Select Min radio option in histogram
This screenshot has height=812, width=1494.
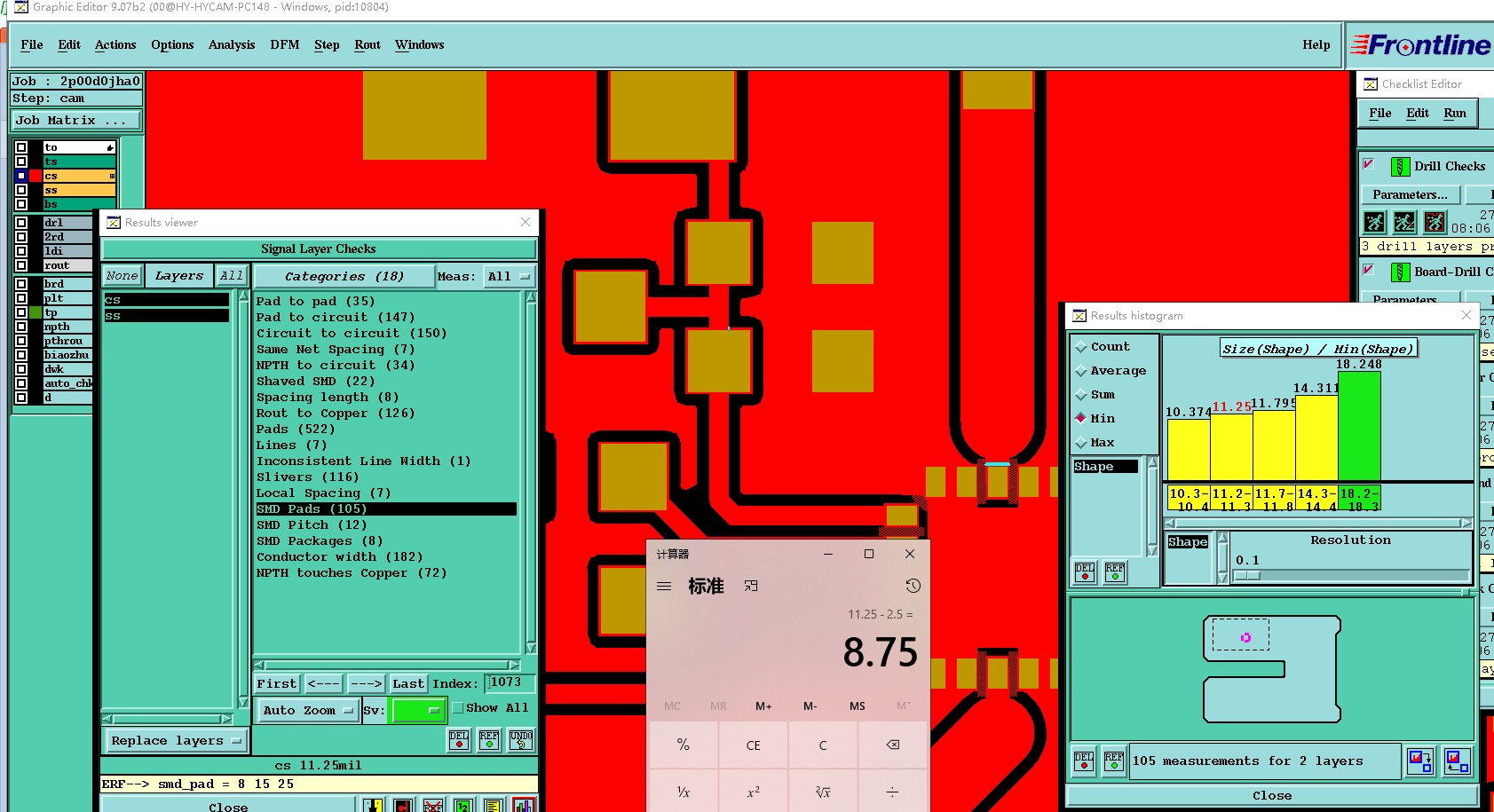pos(1095,419)
